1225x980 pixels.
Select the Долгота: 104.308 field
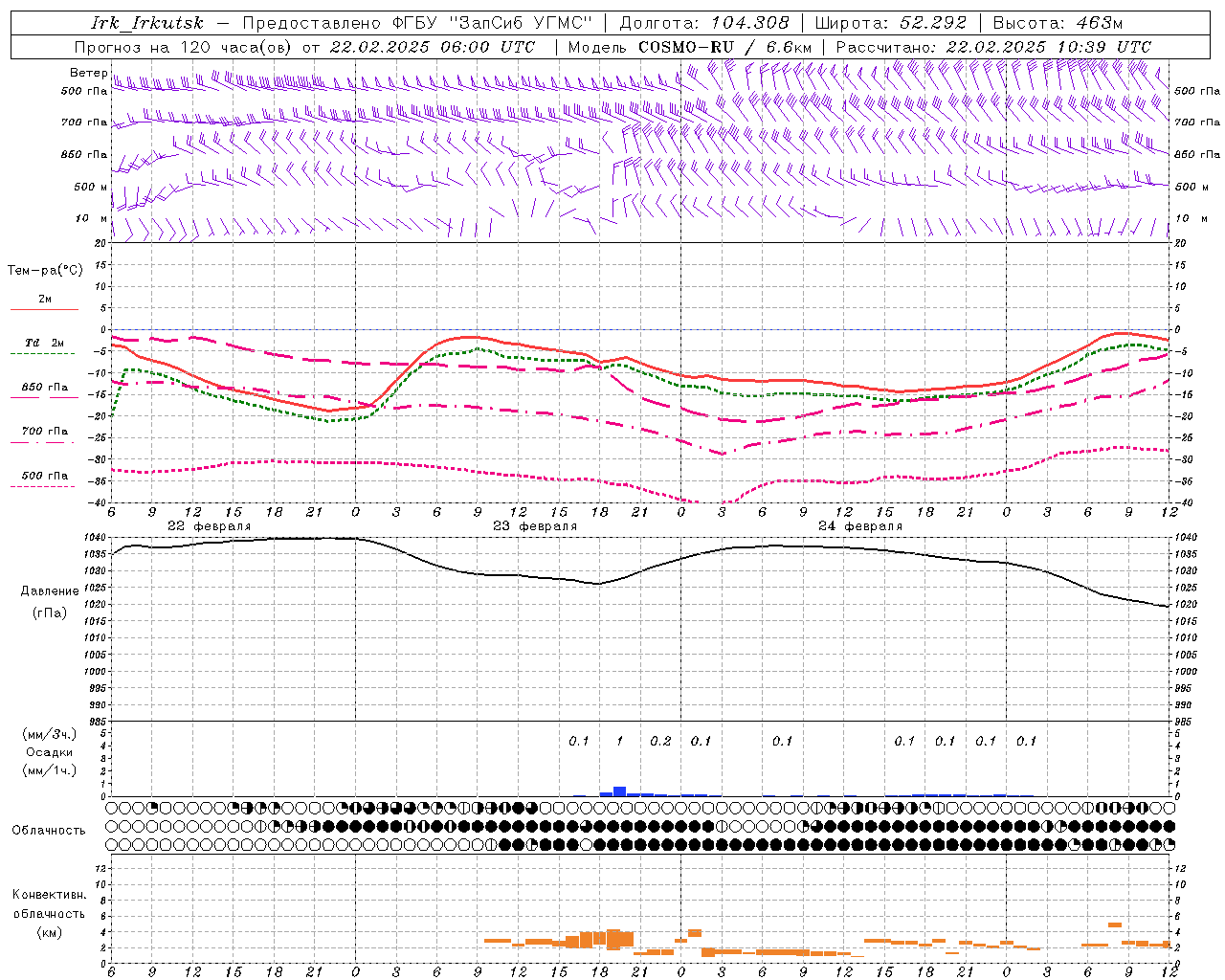[x=704, y=23]
